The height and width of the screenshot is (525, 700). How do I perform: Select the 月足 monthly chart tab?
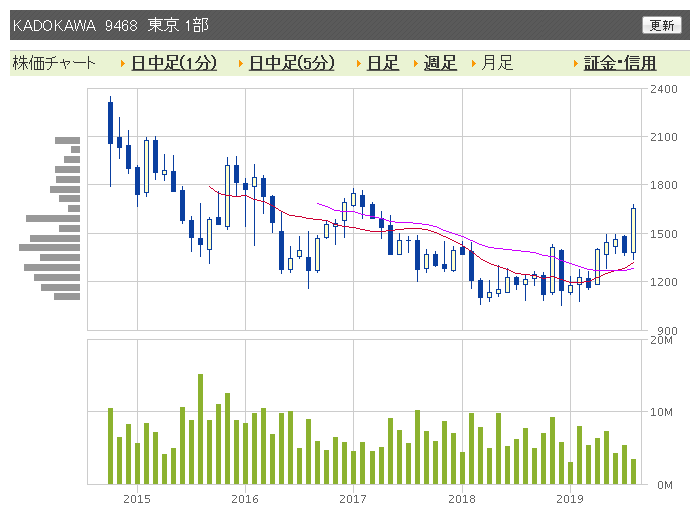[x=497, y=63]
